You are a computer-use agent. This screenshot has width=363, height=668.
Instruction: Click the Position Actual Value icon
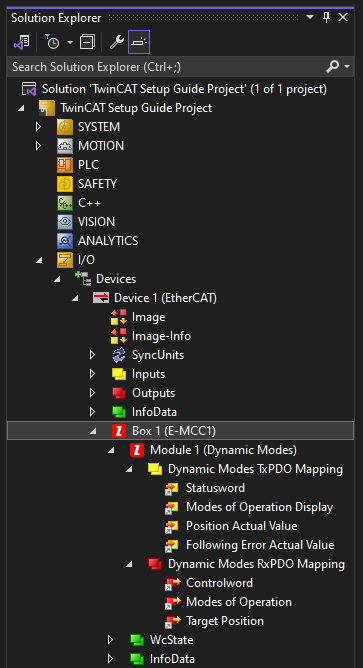172,526
